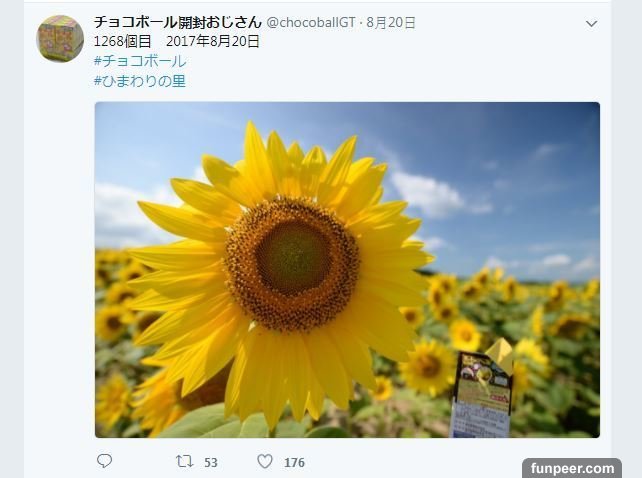
Task: Click the reply speech bubble icon
Action: click(104, 461)
